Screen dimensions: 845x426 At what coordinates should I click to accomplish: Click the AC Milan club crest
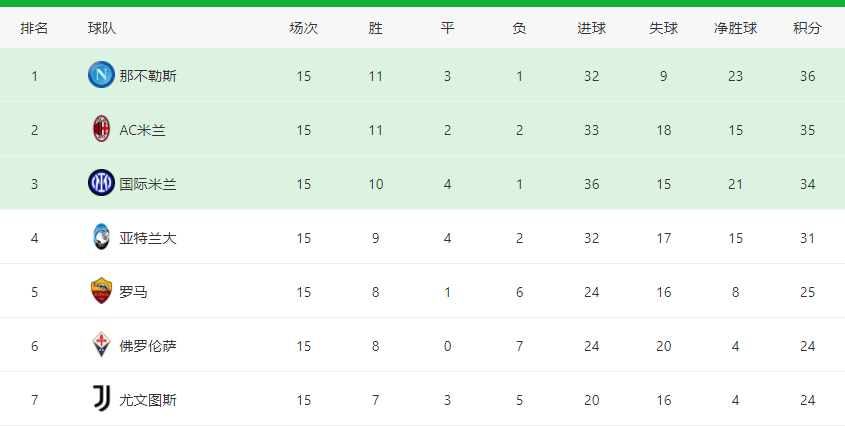101,129
